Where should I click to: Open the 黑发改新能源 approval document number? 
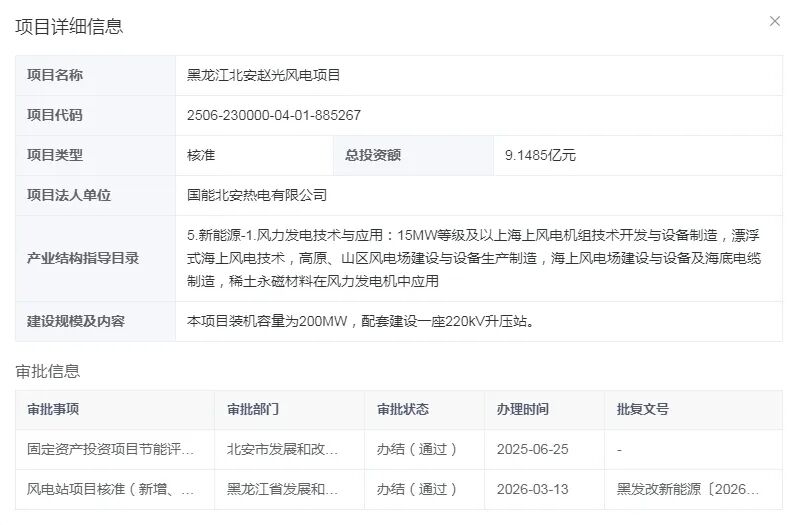pyautogui.click(x=688, y=489)
